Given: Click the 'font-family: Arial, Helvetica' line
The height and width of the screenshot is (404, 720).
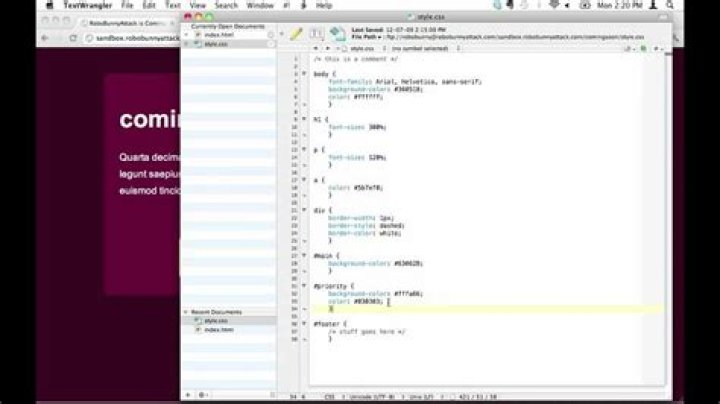Looking at the screenshot, I should coord(405,82).
